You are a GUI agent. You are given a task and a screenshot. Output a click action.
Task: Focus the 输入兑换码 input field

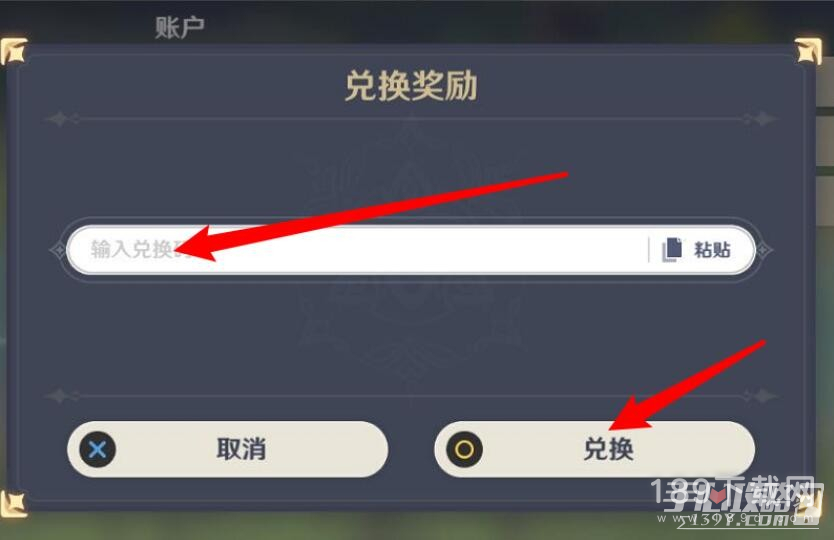coord(357,250)
